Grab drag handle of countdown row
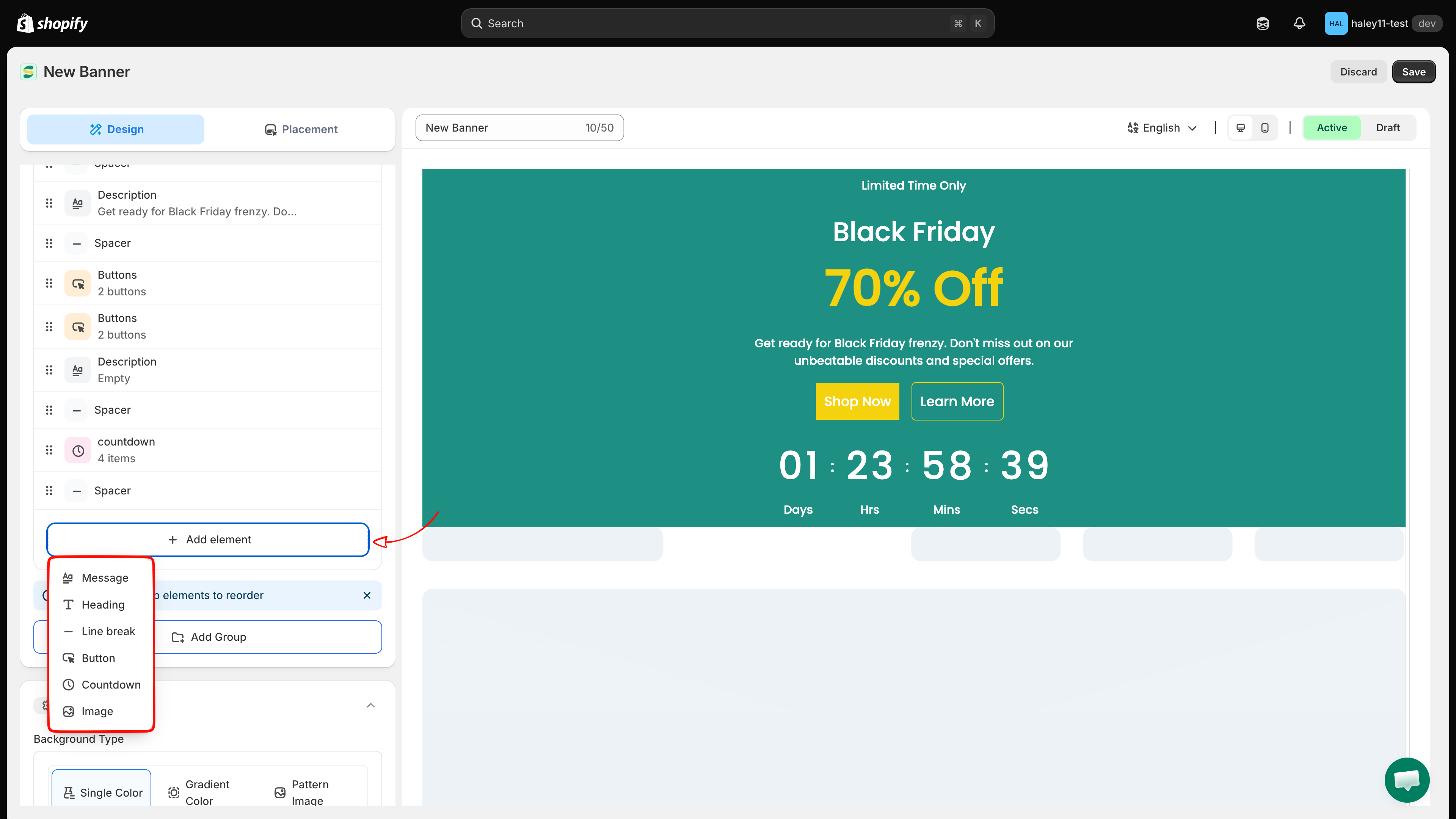 click(49, 450)
